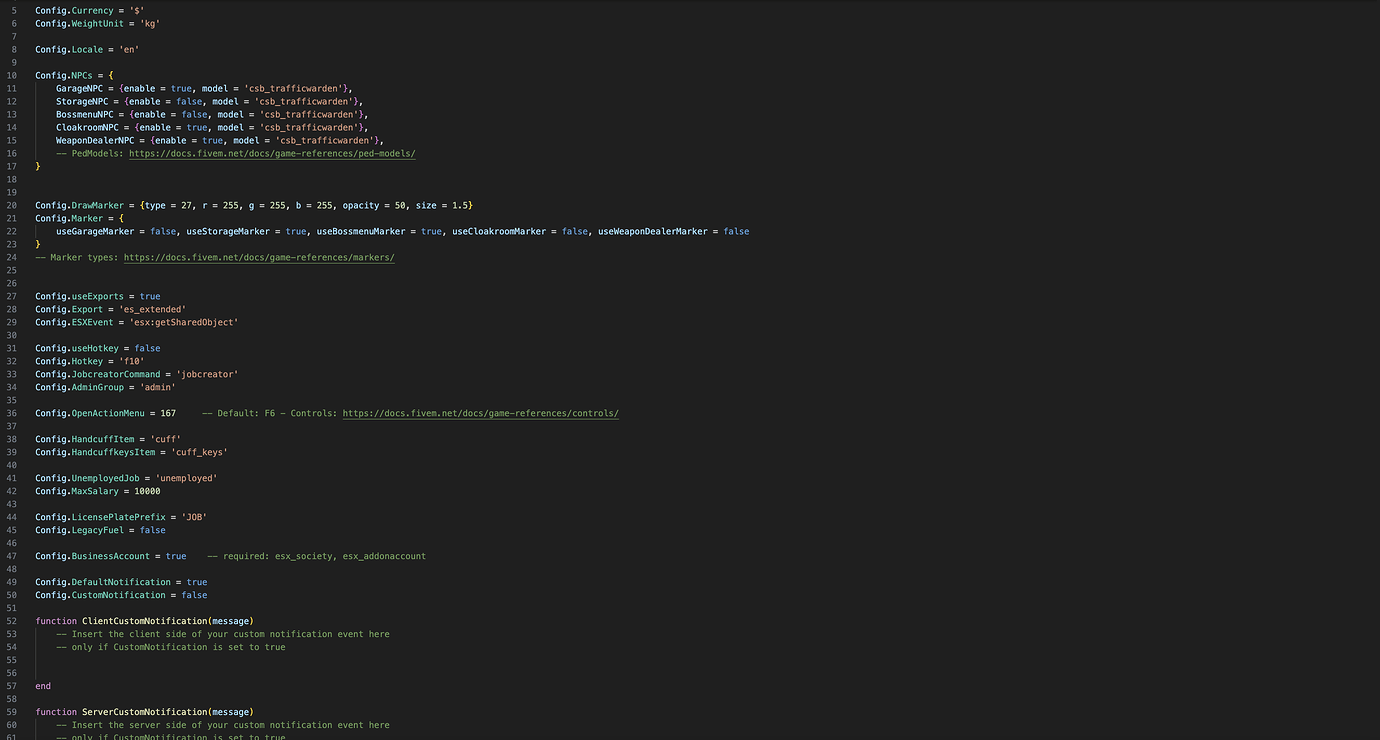
Task: Click the size 1.5 value in DrawMarker
Action: coord(461,205)
